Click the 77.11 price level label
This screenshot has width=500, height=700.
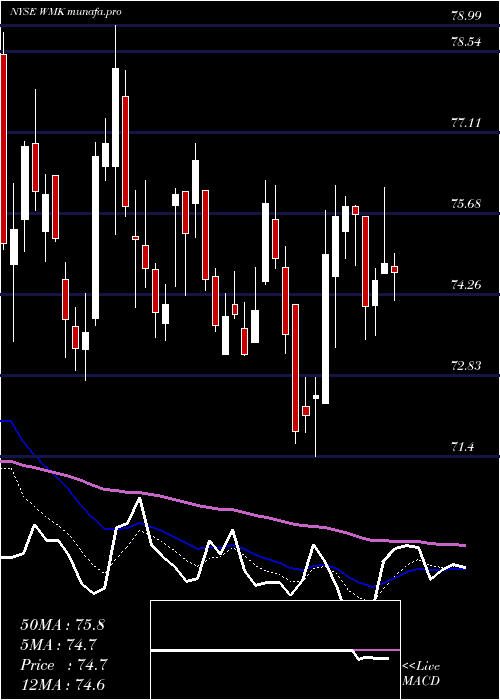click(x=466, y=122)
